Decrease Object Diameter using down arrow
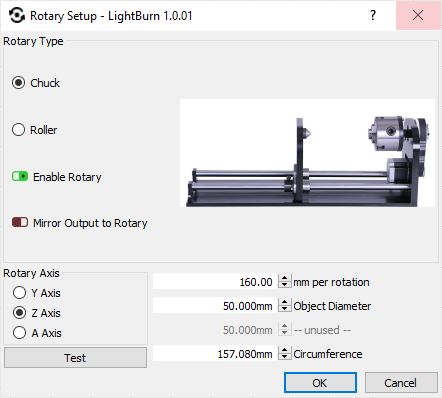 284,309
